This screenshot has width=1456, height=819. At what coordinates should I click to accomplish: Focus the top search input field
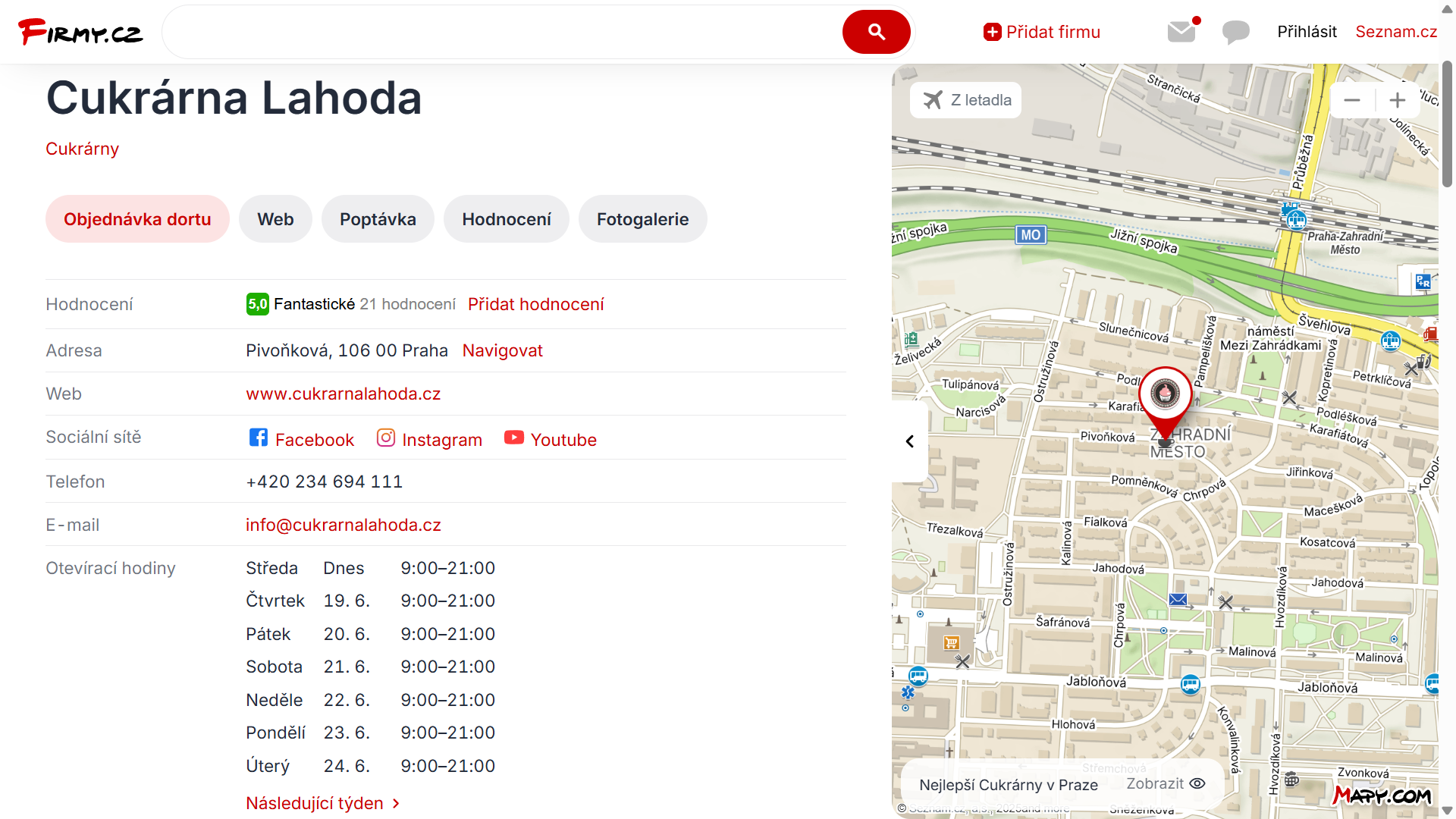click(x=500, y=32)
